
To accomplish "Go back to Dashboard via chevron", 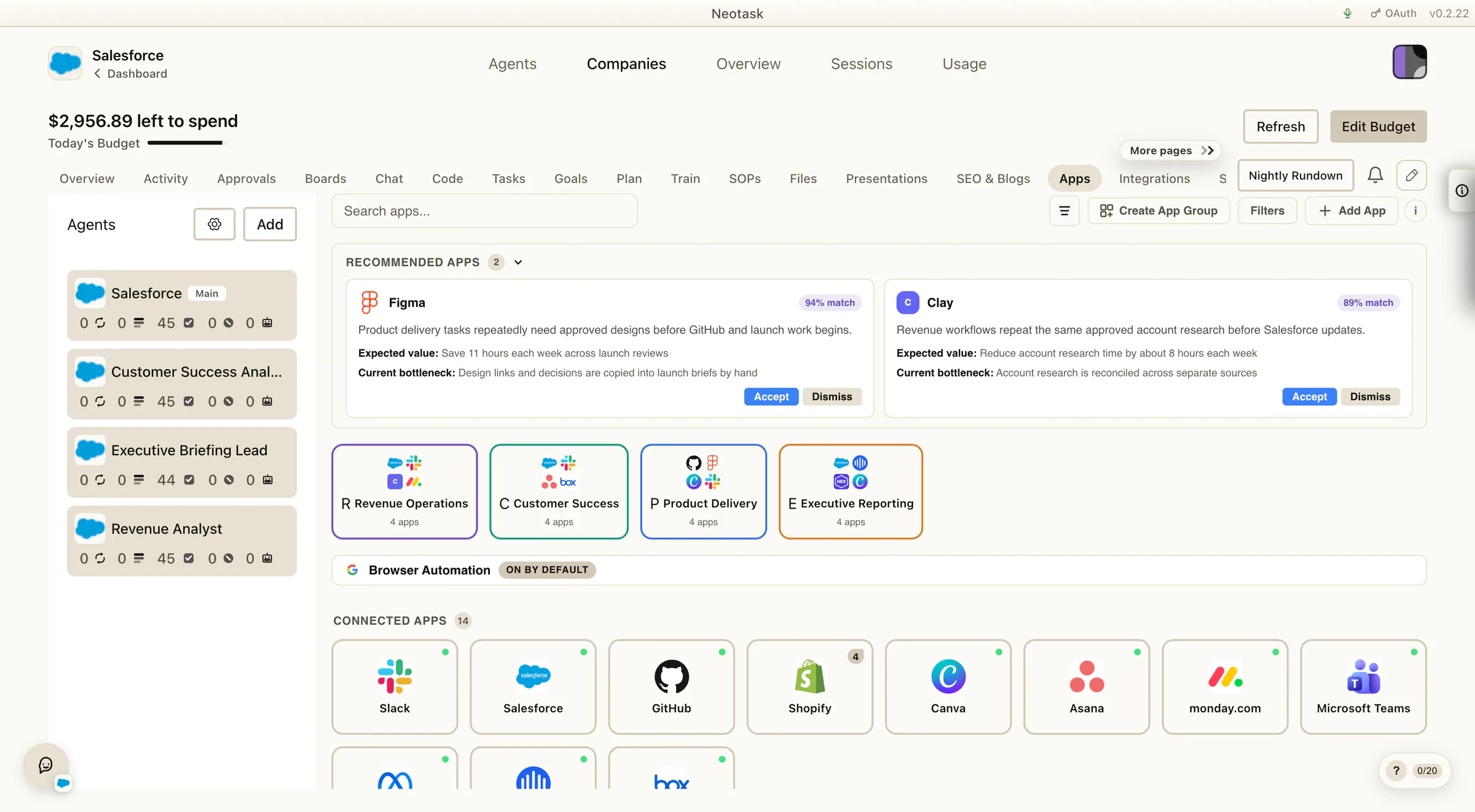I will (97, 74).
